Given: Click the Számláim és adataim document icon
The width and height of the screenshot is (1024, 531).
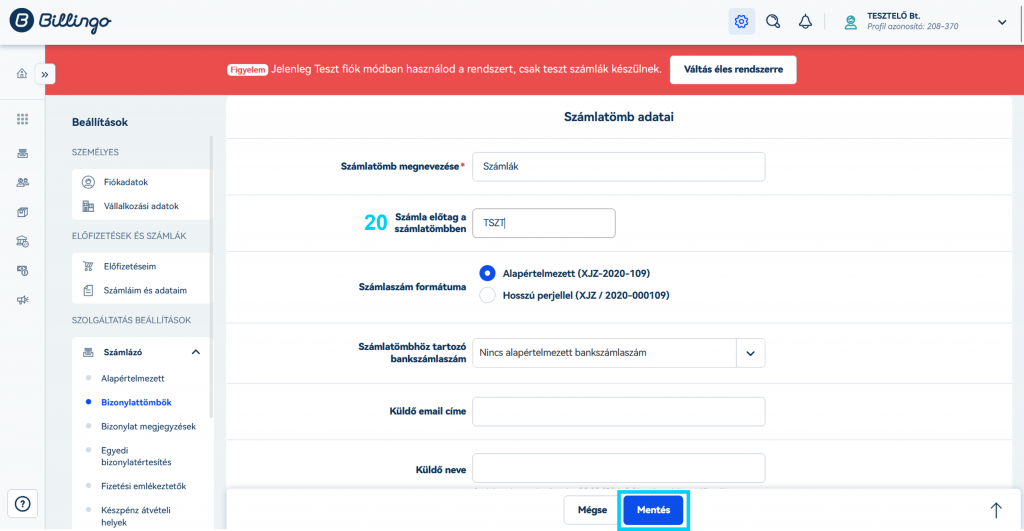Looking at the screenshot, I should pyautogui.click(x=88, y=291).
